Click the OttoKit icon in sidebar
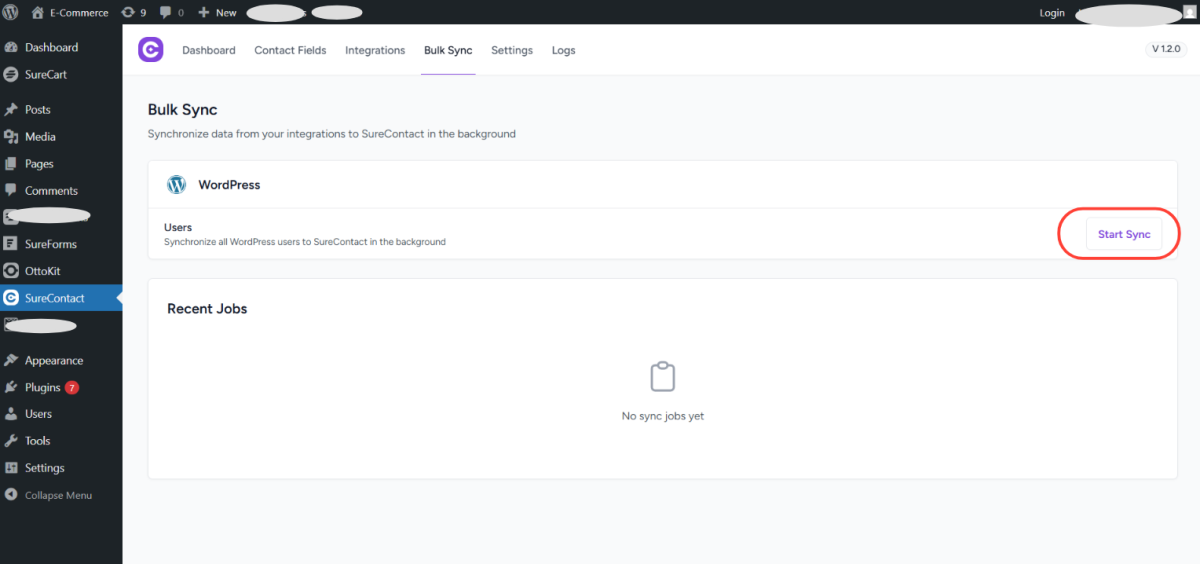 pos(11,270)
